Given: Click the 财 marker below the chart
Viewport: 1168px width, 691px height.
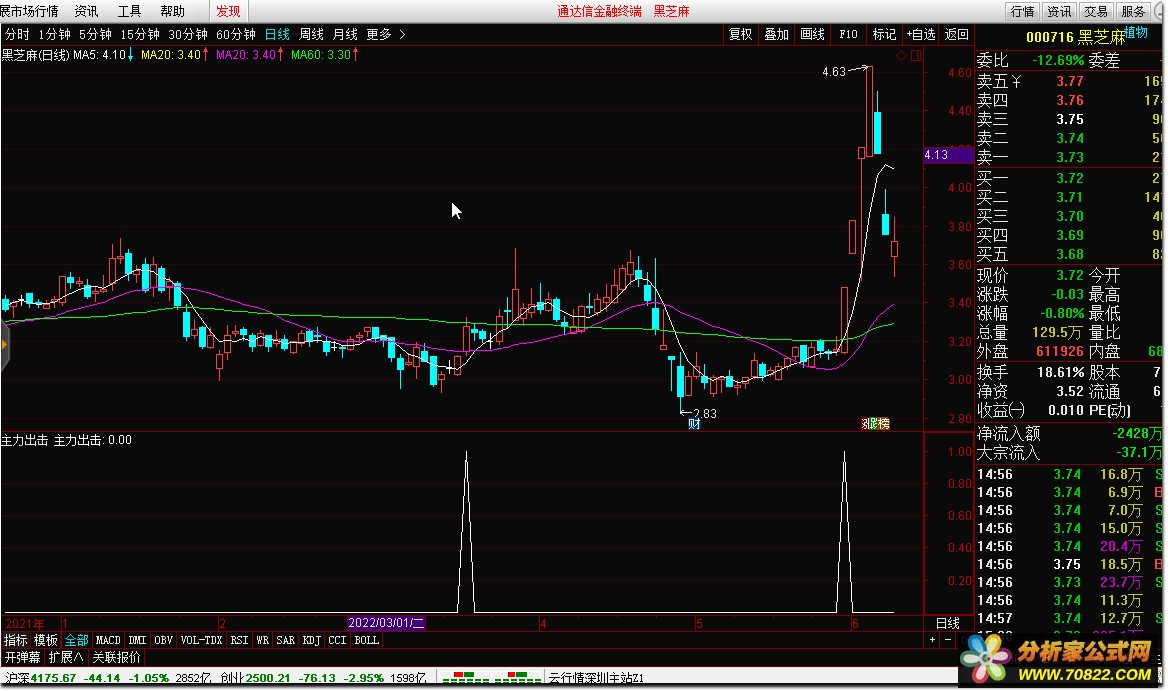Looking at the screenshot, I should [x=694, y=424].
